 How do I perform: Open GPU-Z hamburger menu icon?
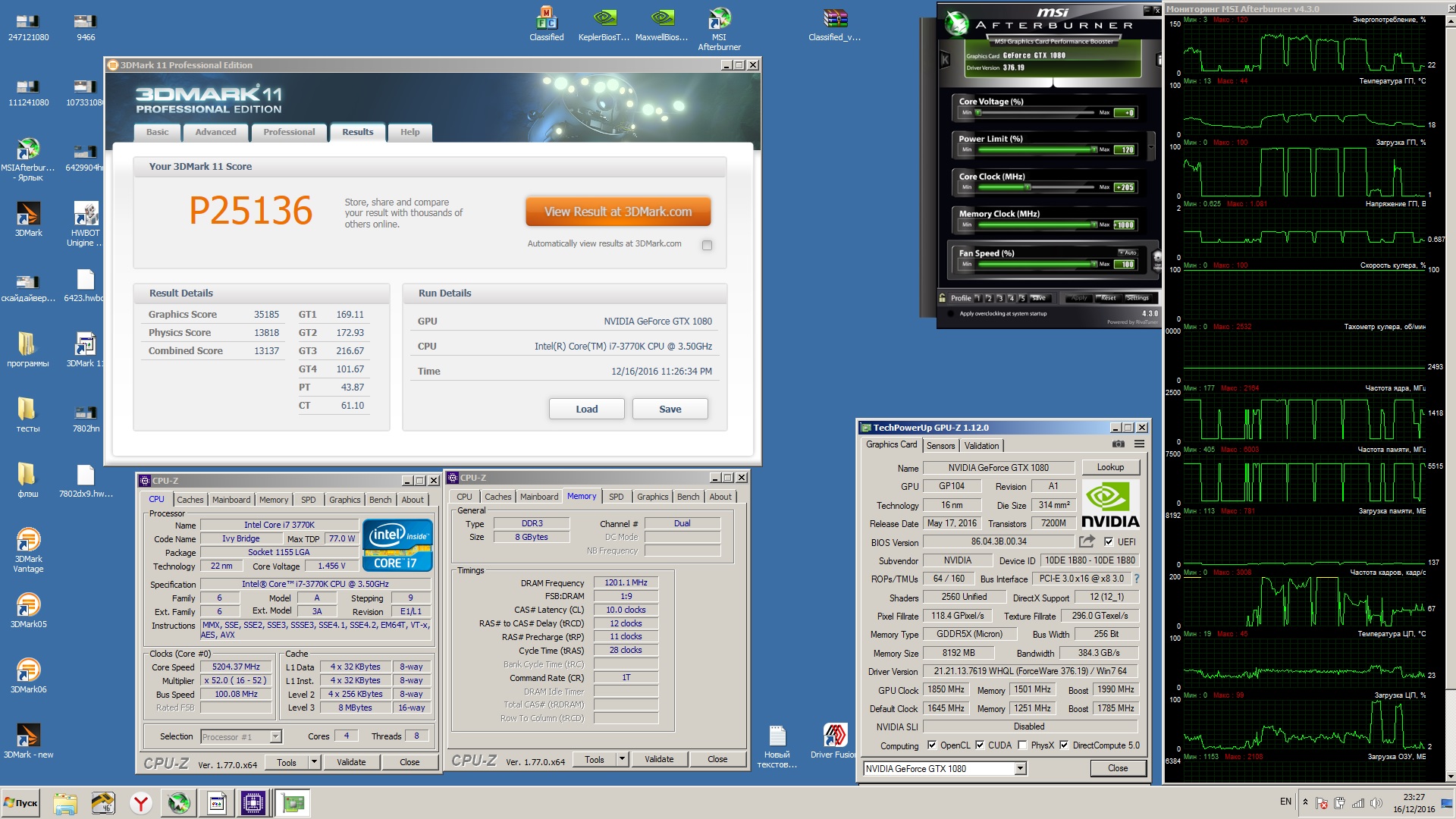coord(1139,444)
